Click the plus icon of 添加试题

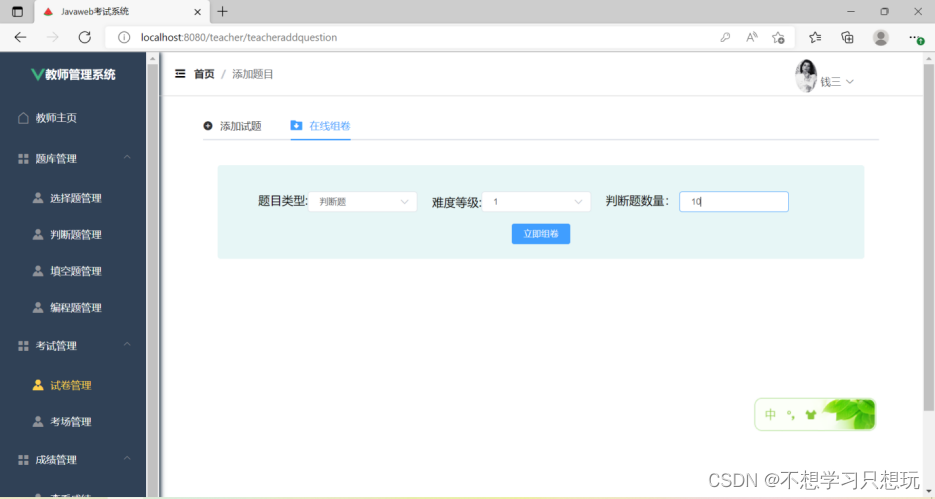tap(208, 126)
